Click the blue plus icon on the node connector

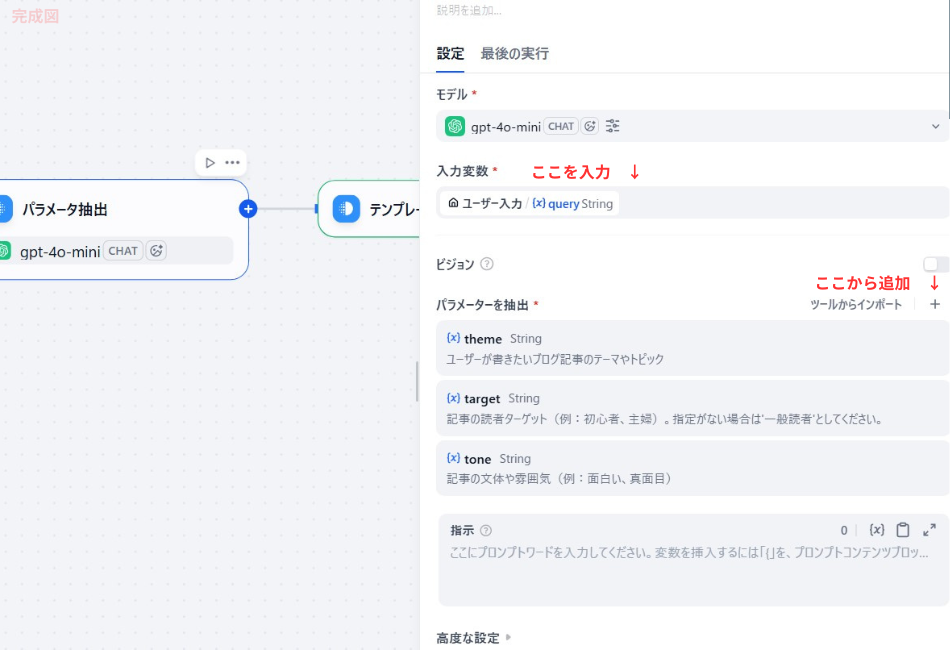pos(247,209)
